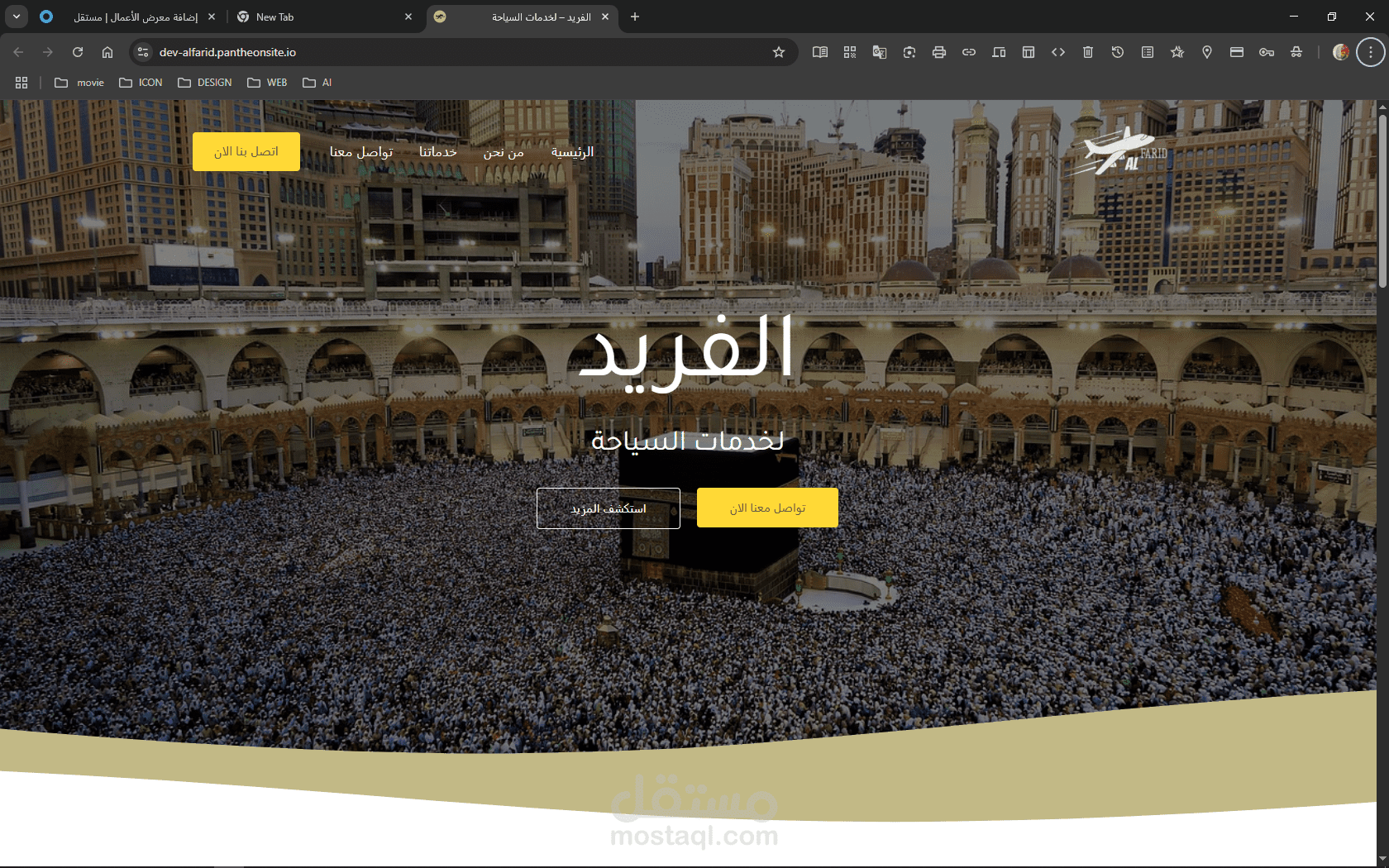Open the apps grid in bookmarks bar

click(x=21, y=83)
